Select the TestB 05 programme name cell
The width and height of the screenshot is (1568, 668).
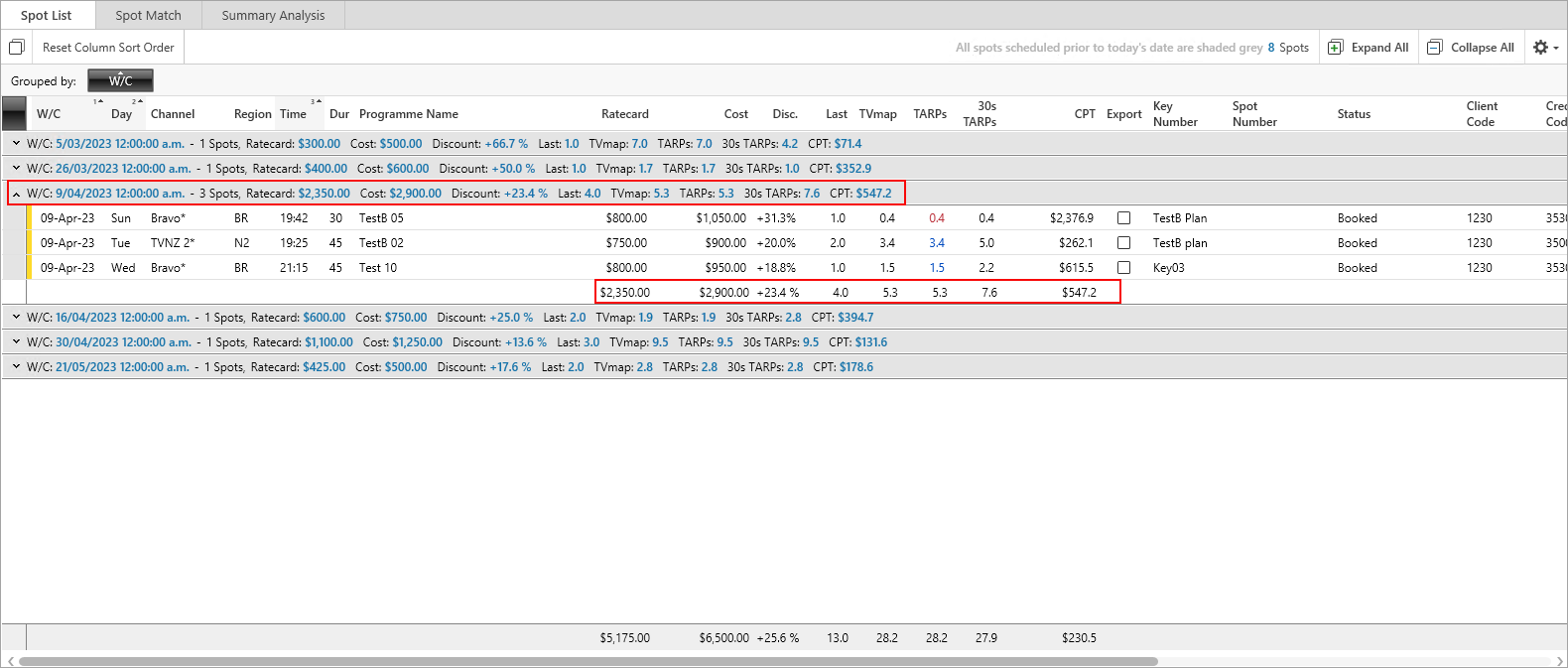point(381,218)
